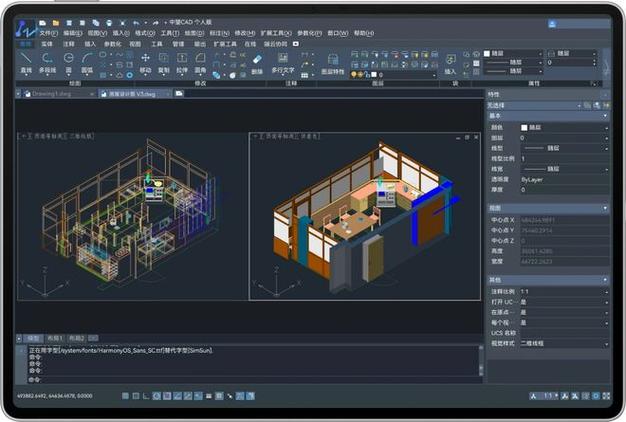Image resolution: width=626 pixels, height=422 pixels.
Task: Click the 插入 (Insert block) ribbon button
Action: 450,64
